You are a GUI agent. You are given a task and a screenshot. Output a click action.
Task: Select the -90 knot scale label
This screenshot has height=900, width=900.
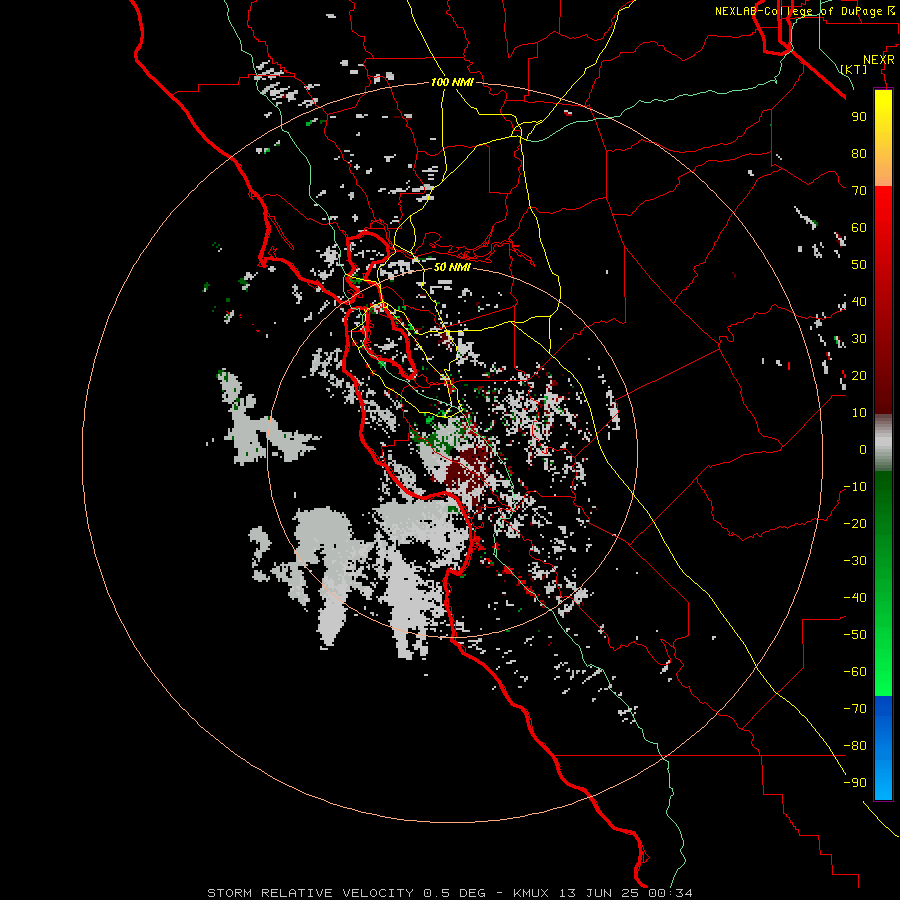[x=855, y=783]
